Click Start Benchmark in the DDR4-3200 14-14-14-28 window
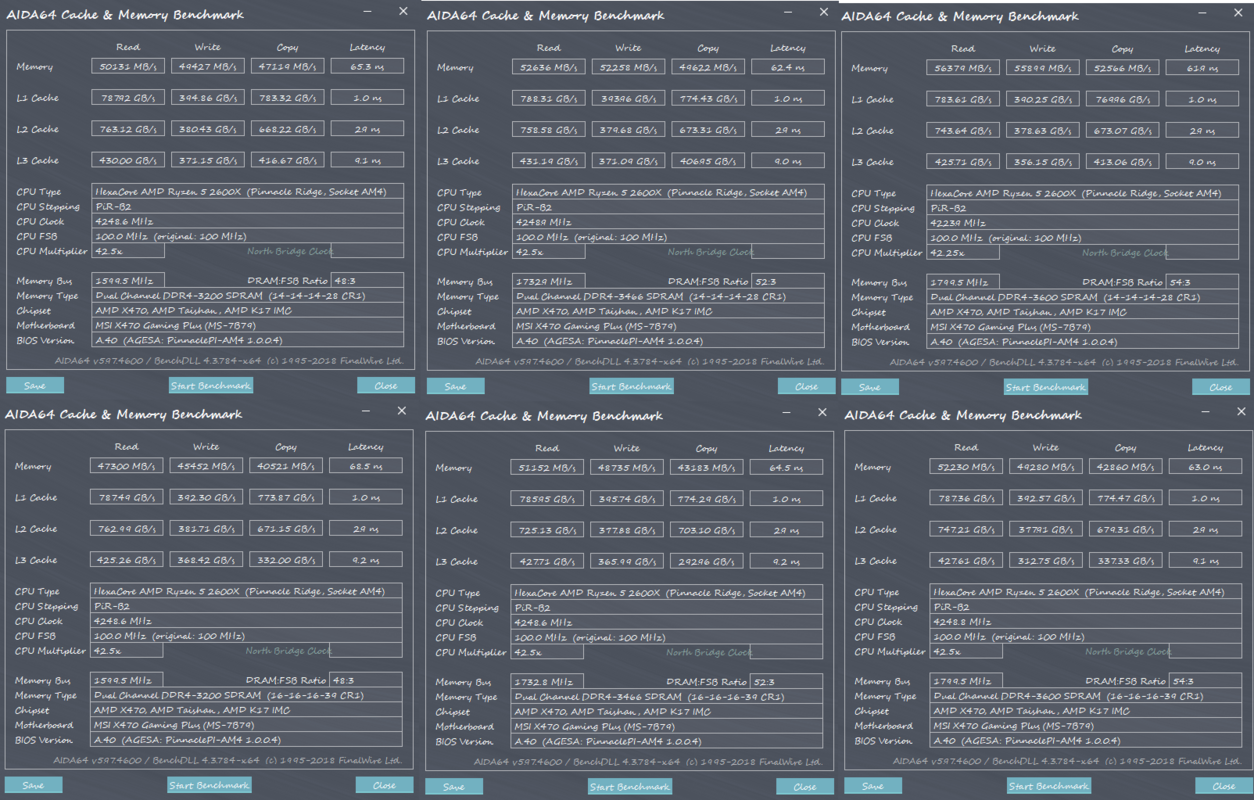1254x800 pixels. pyautogui.click(x=210, y=385)
